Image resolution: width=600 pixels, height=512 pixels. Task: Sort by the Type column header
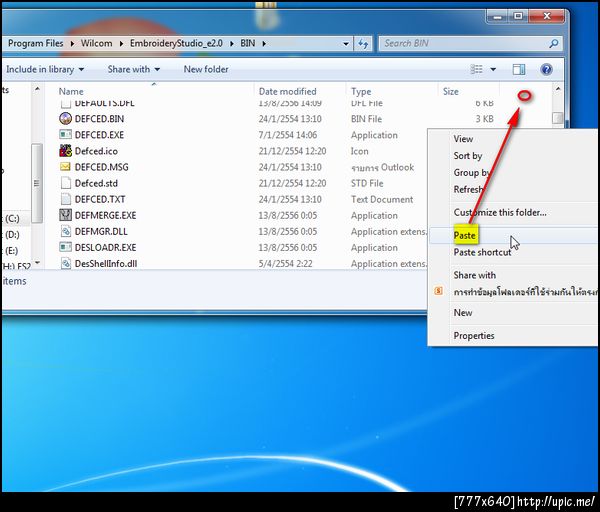pos(361,91)
